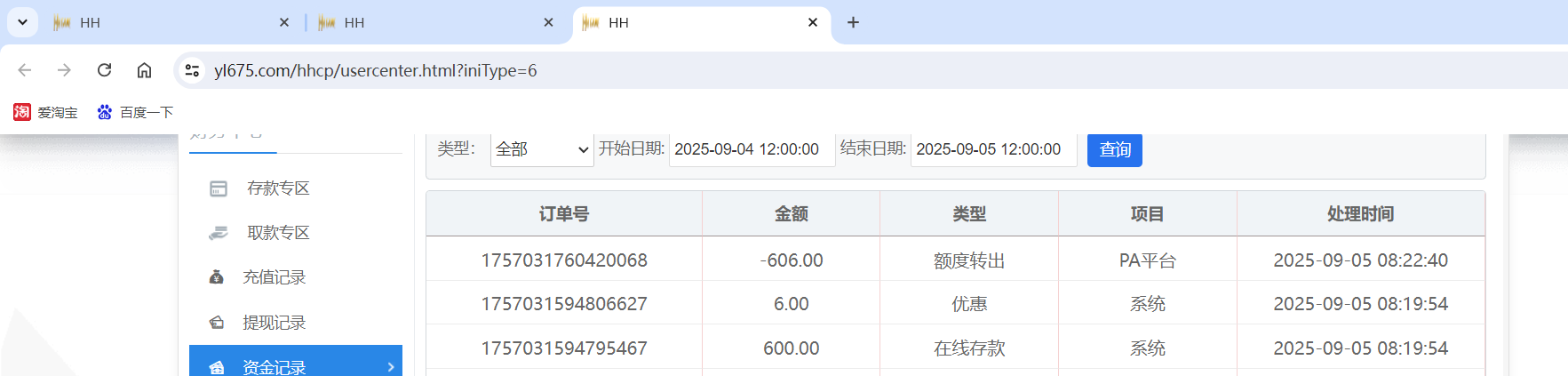This screenshot has height=376, width=1568.
Task: Click the 提现记录 wallet icon
Action: click(216, 323)
